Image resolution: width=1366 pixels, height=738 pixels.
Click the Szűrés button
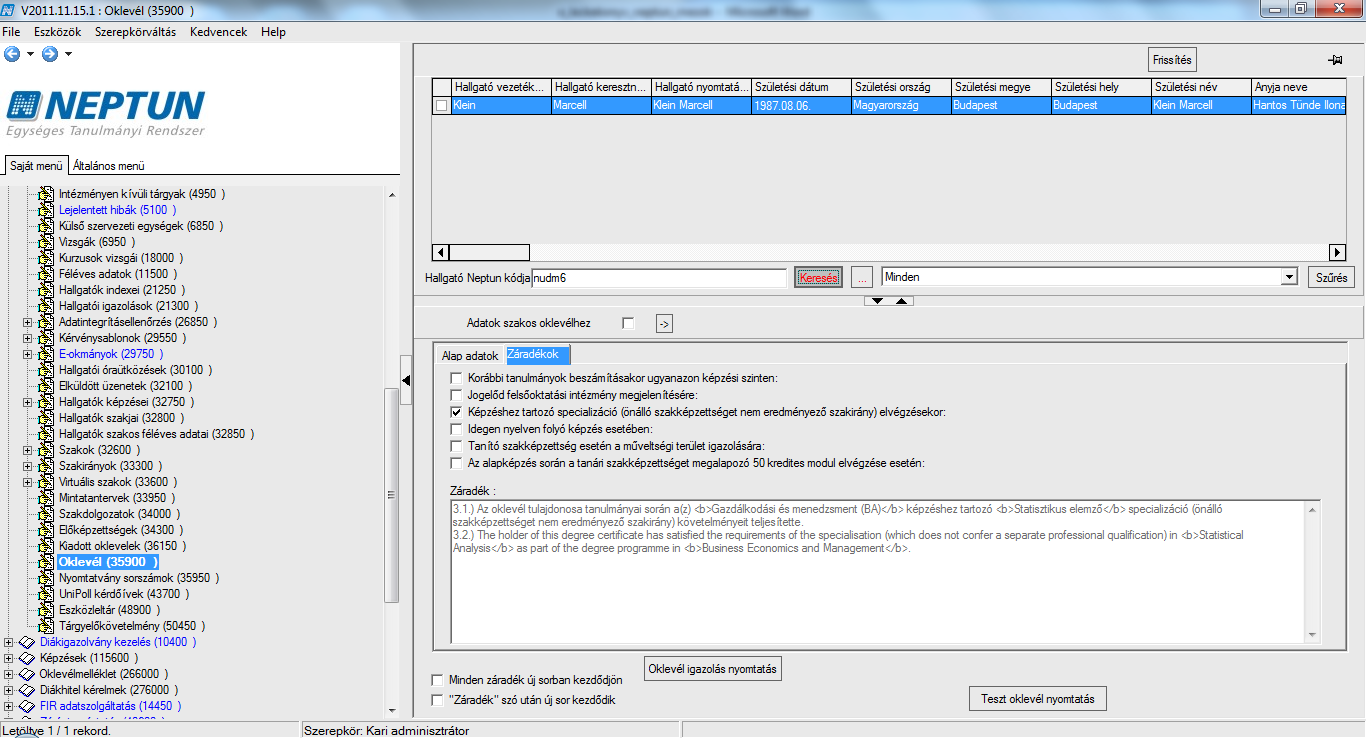point(1331,277)
